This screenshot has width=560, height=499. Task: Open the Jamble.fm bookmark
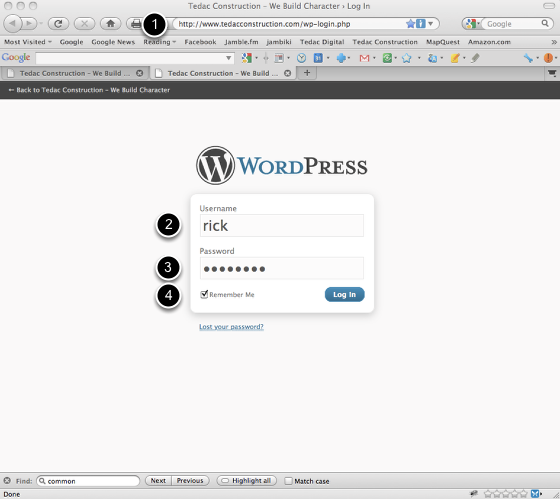[241, 42]
